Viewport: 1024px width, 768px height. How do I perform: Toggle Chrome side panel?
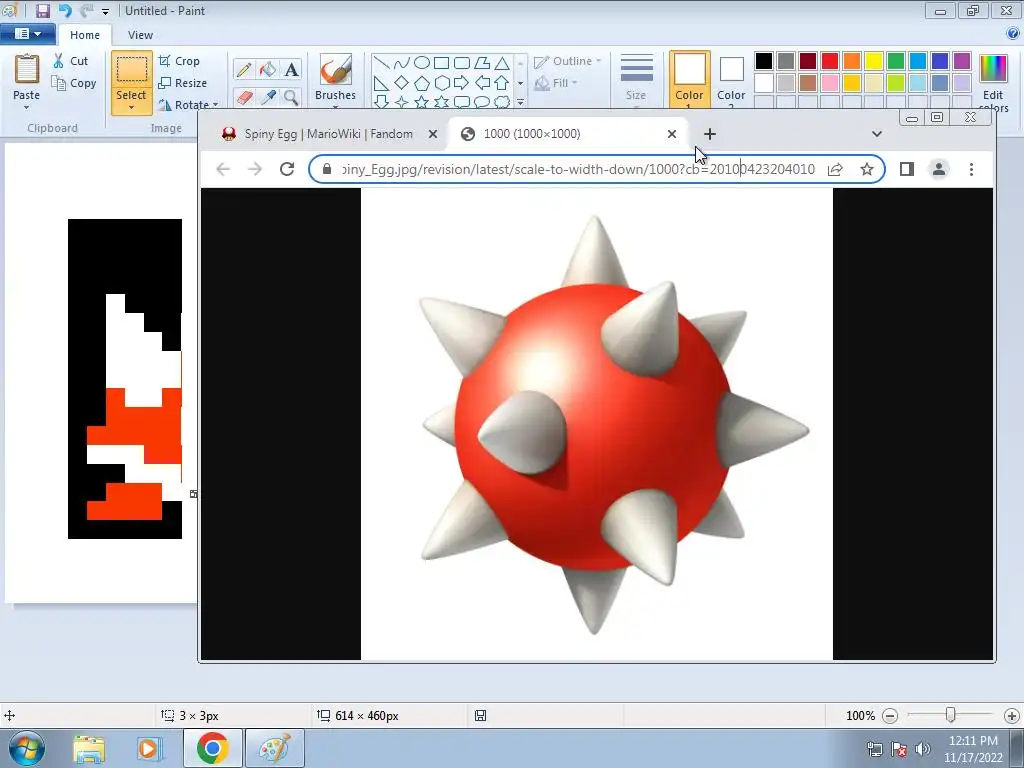point(906,169)
